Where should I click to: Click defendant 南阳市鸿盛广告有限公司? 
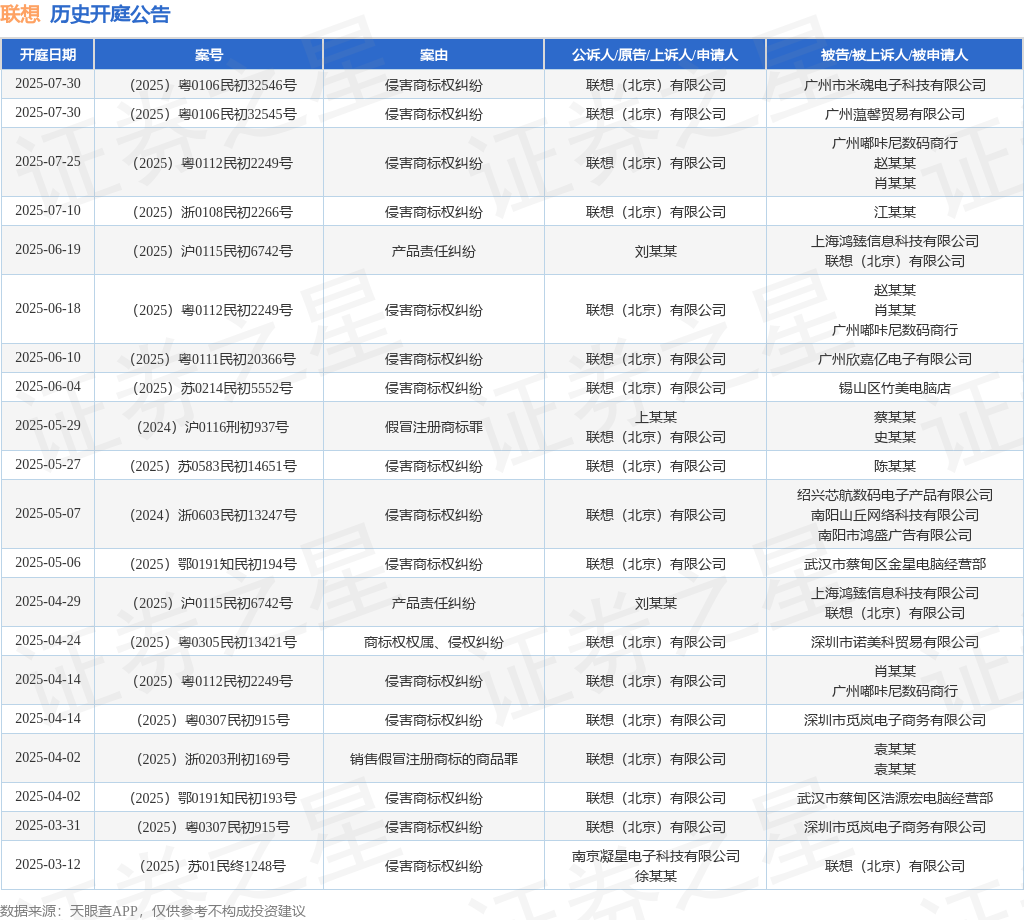pos(895,535)
